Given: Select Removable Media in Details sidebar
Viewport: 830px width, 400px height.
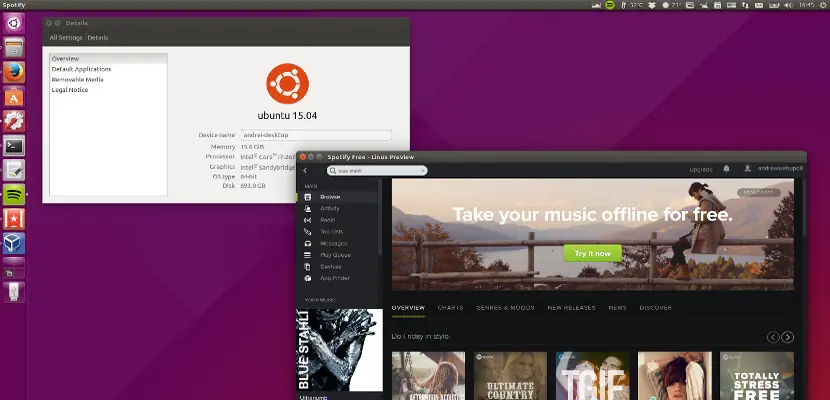Looking at the screenshot, I should (x=109, y=79).
